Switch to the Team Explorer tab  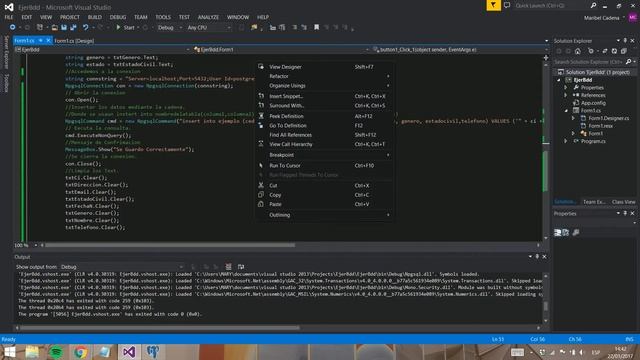pyautogui.click(x=594, y=202)
